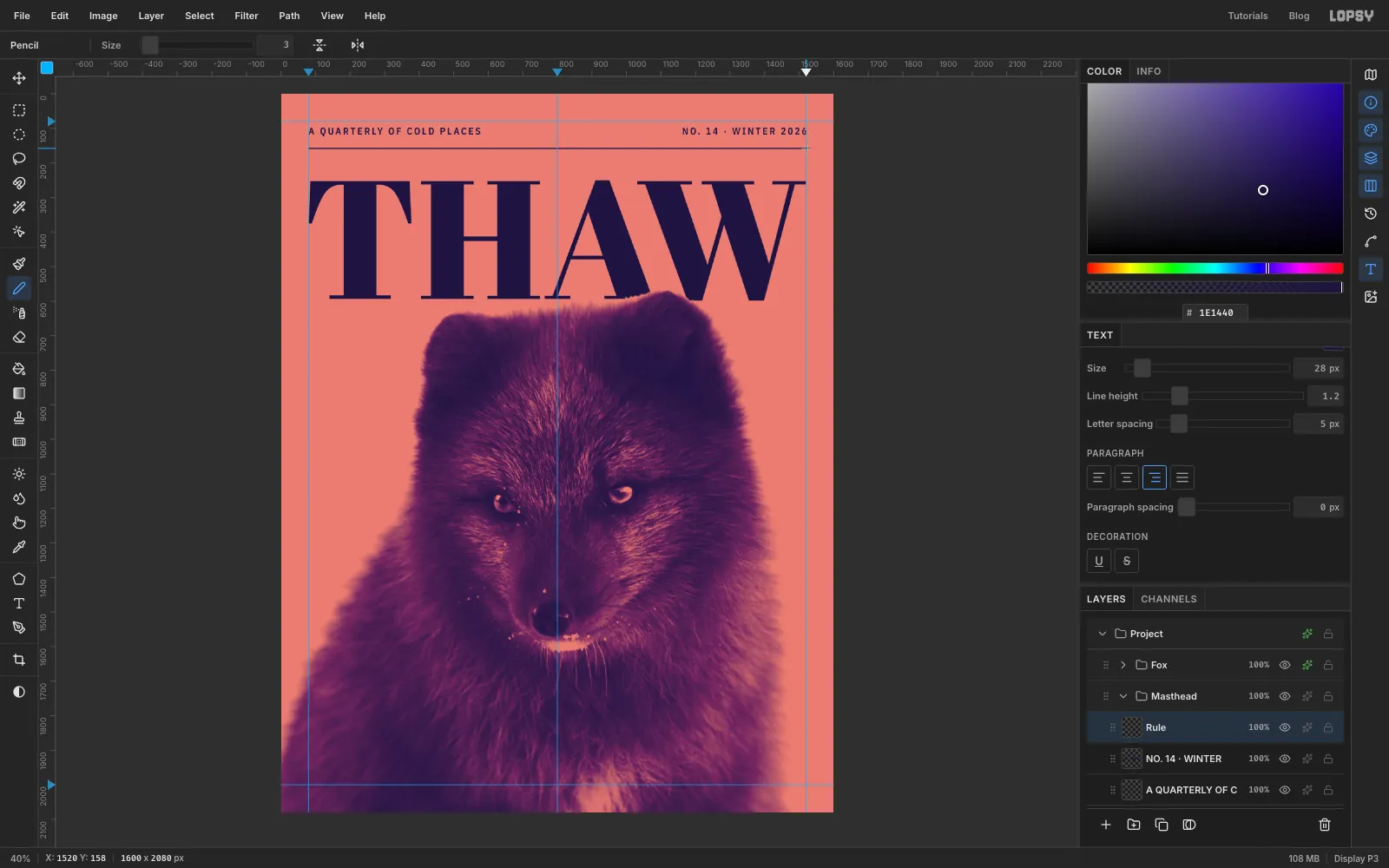The width and height of the screenshot is (1389, 868).
Task: Set paragraph alignment to left
Action: click(x=1099, y=477)
